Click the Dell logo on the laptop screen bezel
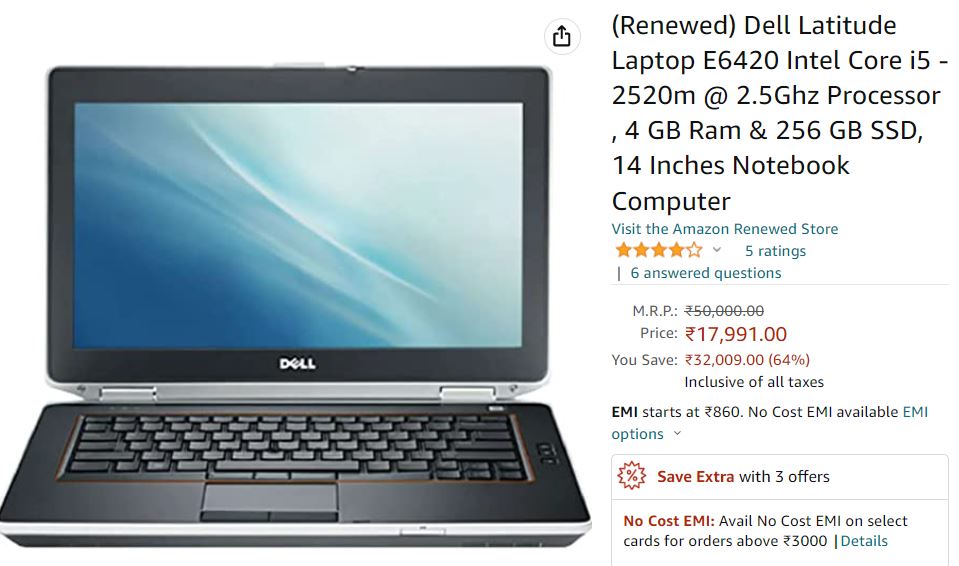 (x=297, y=363)
